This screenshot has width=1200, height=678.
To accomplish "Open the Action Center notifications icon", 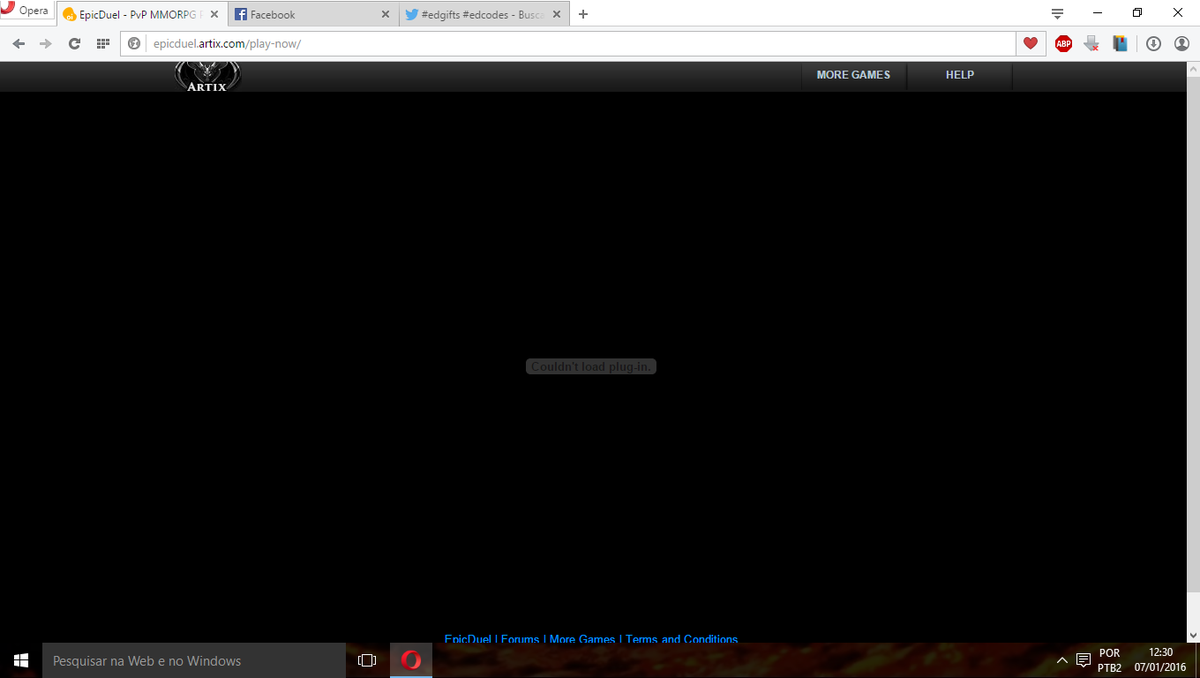I will tap(1082, 660).
